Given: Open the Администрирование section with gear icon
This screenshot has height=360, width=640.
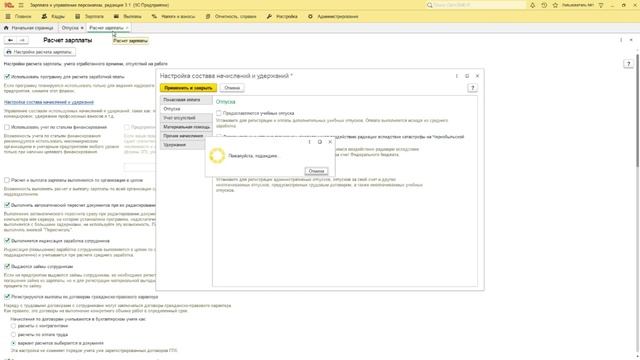Looking at the screenshot, I should point(333,16).
